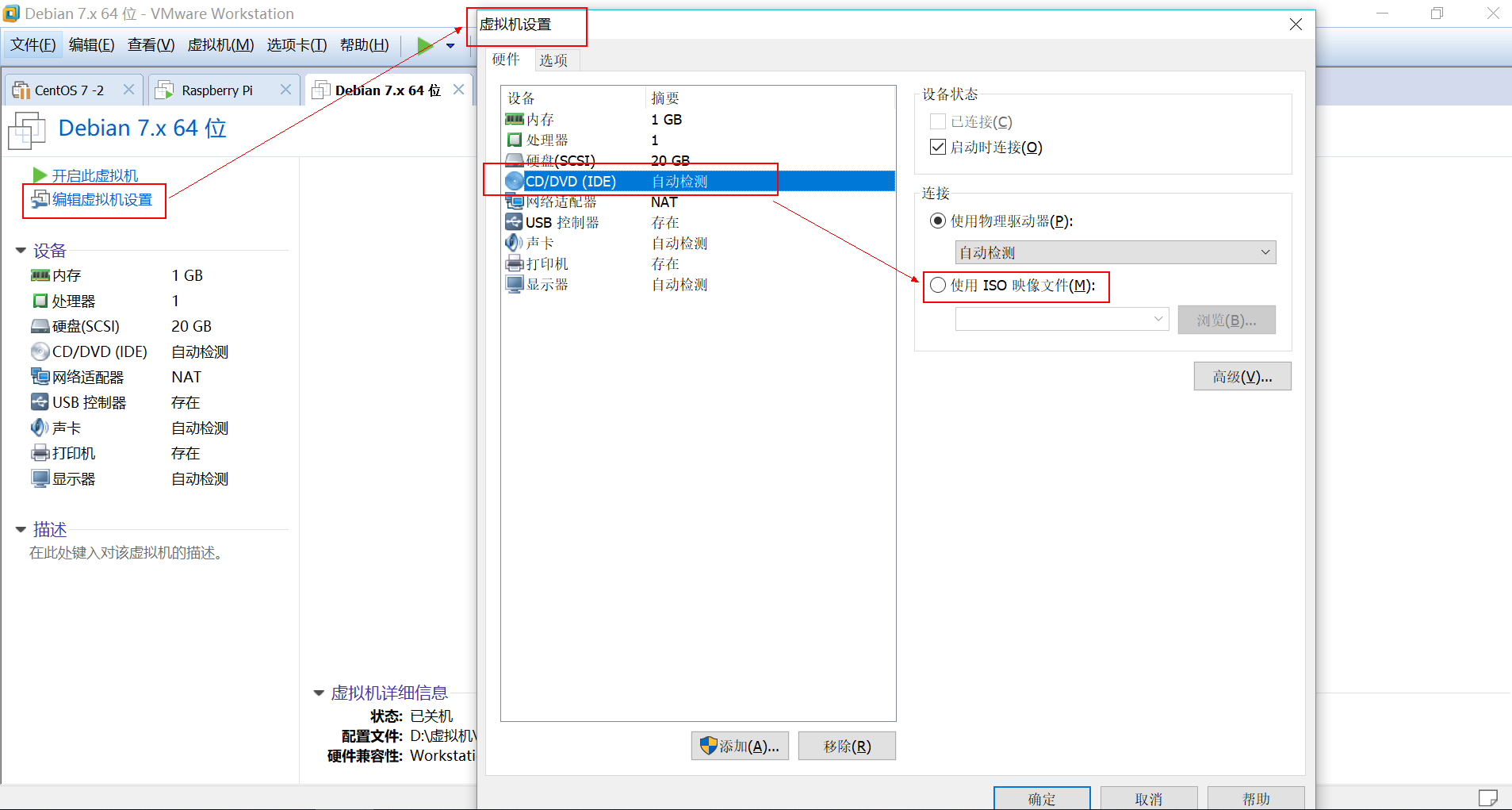Select 内存 memory icon in settings dialog list
1512x810 pixels.
(514, 119)
